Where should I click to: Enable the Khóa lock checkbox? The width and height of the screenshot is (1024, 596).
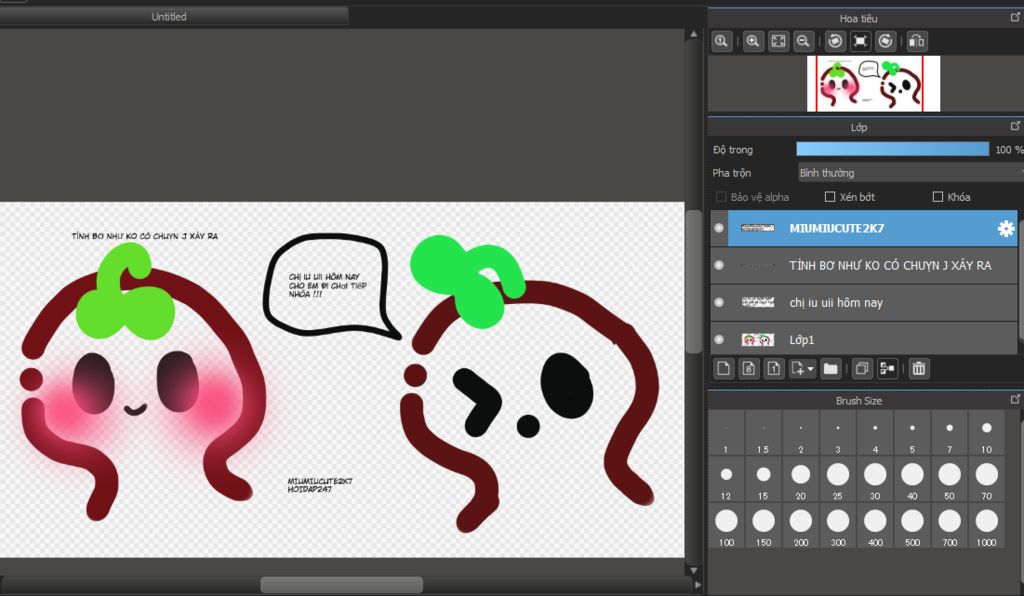tap(938, 196)
